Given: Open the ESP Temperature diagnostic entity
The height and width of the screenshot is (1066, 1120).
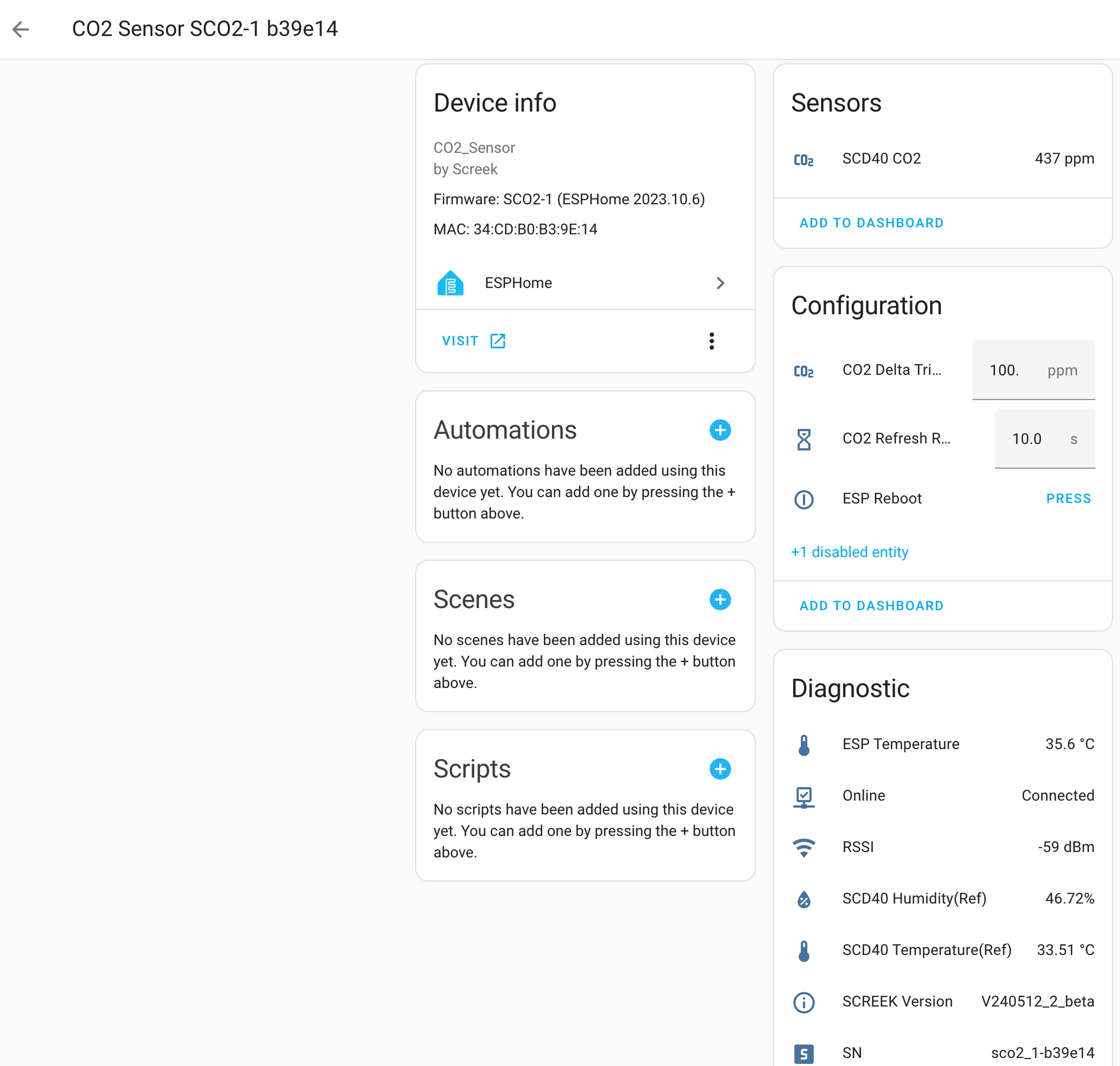Looking at the screenshot, I should pyautogui.click(x=943, y=744).
